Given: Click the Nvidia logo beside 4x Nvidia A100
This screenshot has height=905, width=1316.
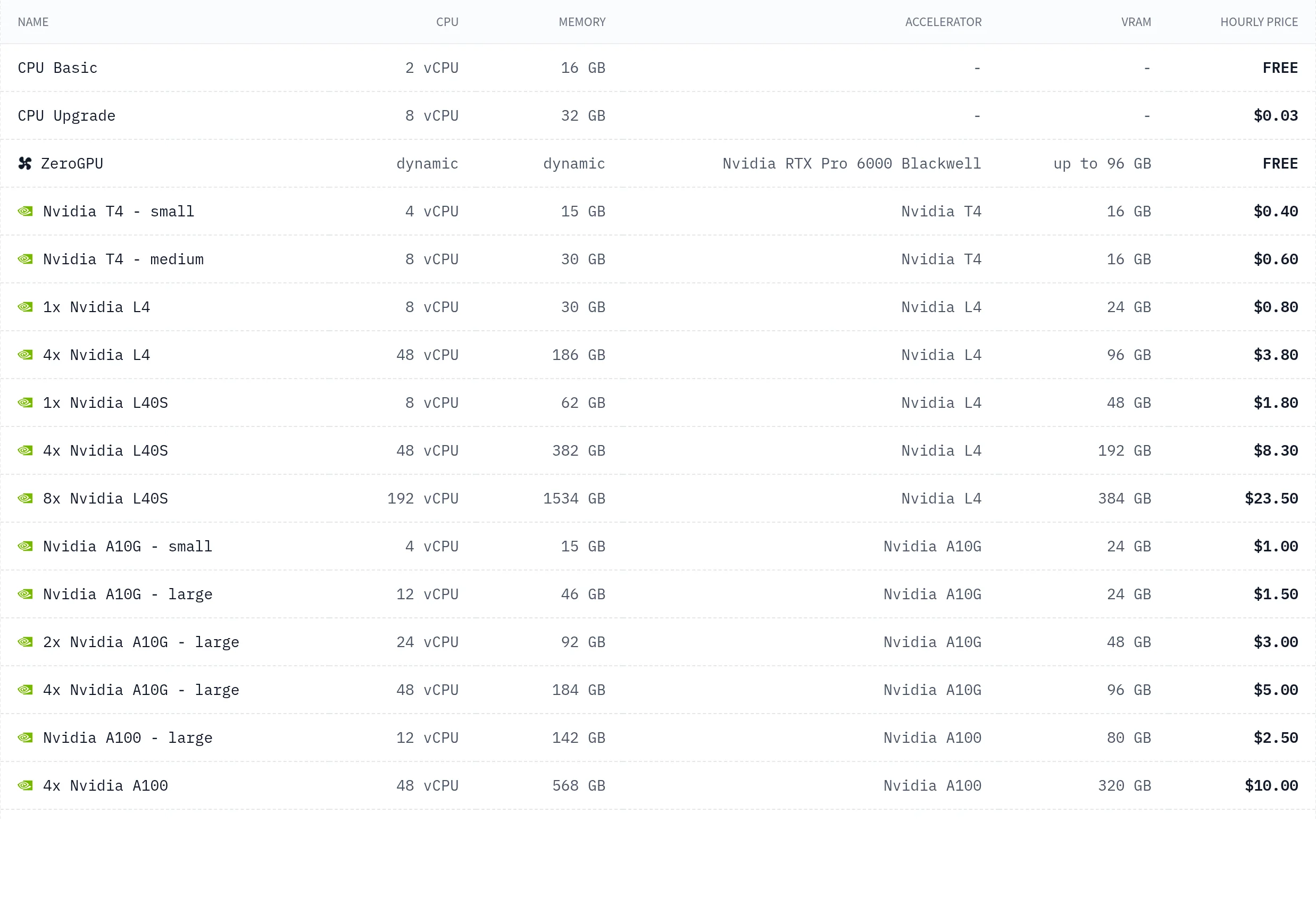Looking at the screenshot, I should coord(25,785).
